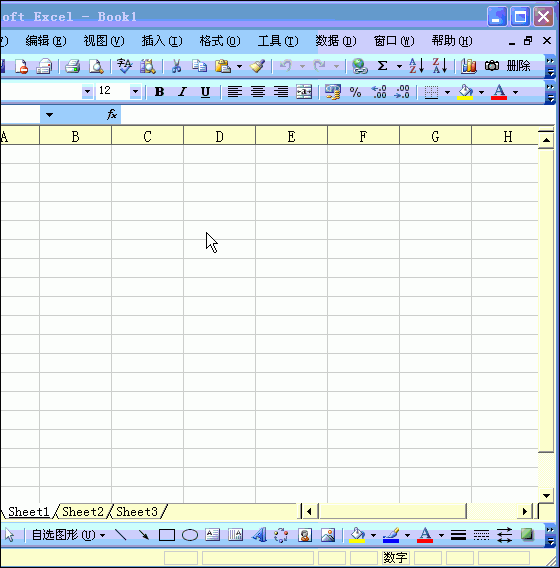Open cell fill color dropdown arrow

(481, 92)
